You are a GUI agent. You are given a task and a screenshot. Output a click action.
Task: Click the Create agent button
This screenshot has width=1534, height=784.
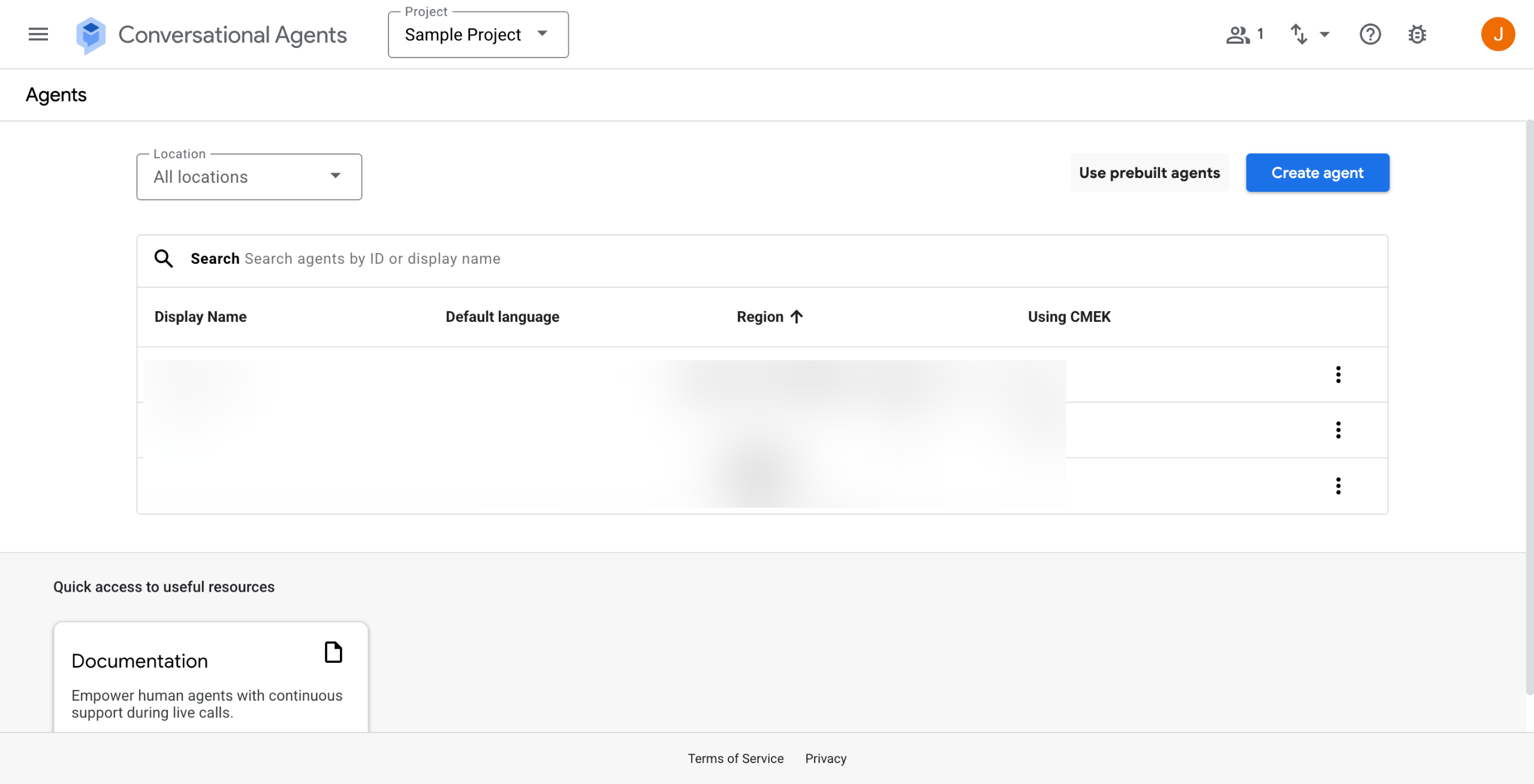tap(1317, 173)
